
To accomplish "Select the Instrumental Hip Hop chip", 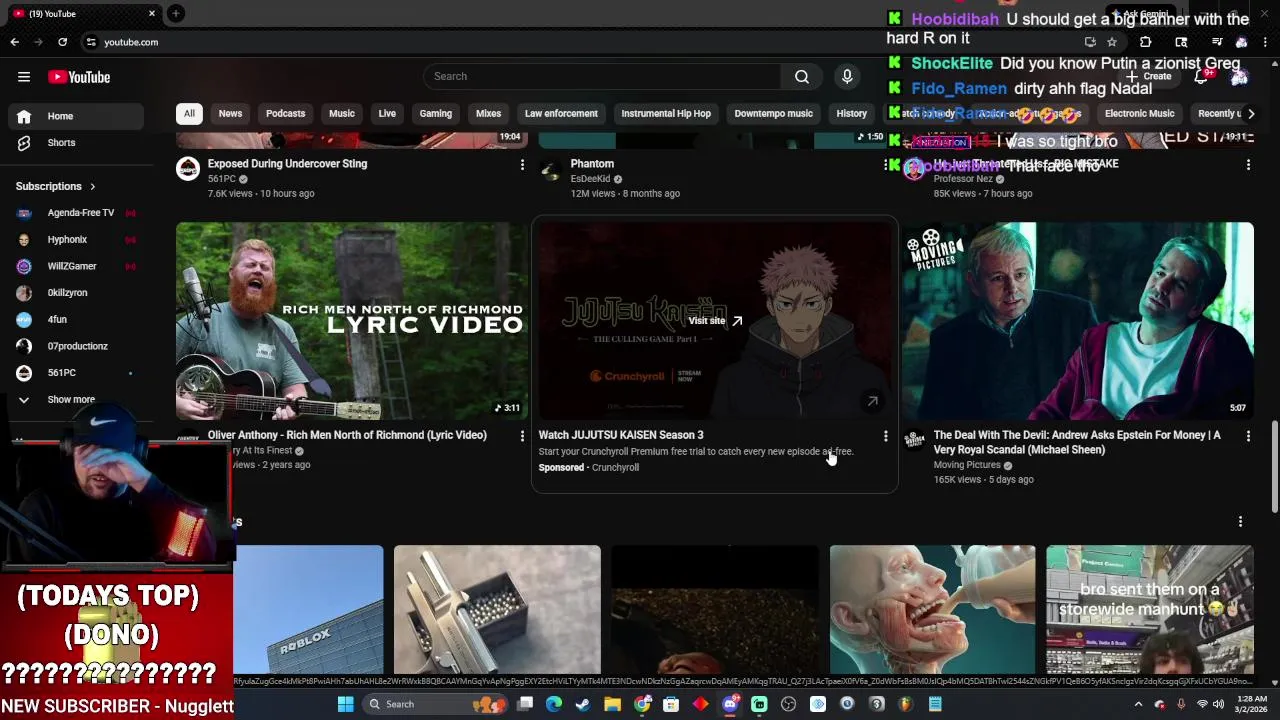I will [x=666, y=114].
